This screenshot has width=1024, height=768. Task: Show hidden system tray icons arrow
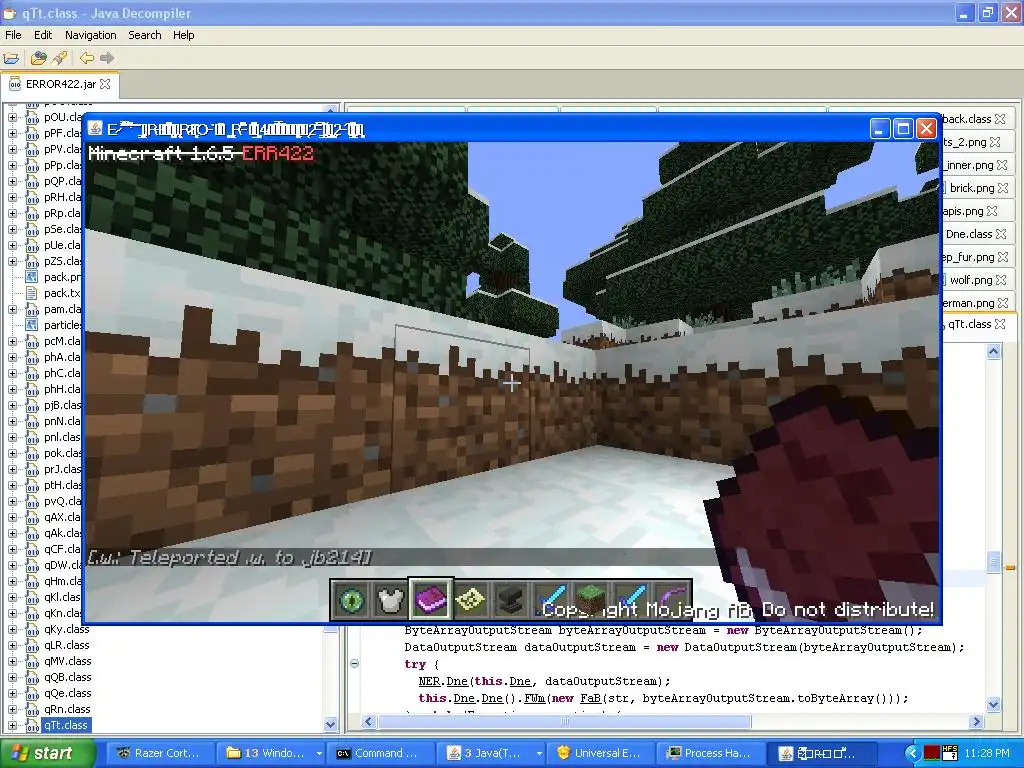pyautogui.click(x=912, y=753)
